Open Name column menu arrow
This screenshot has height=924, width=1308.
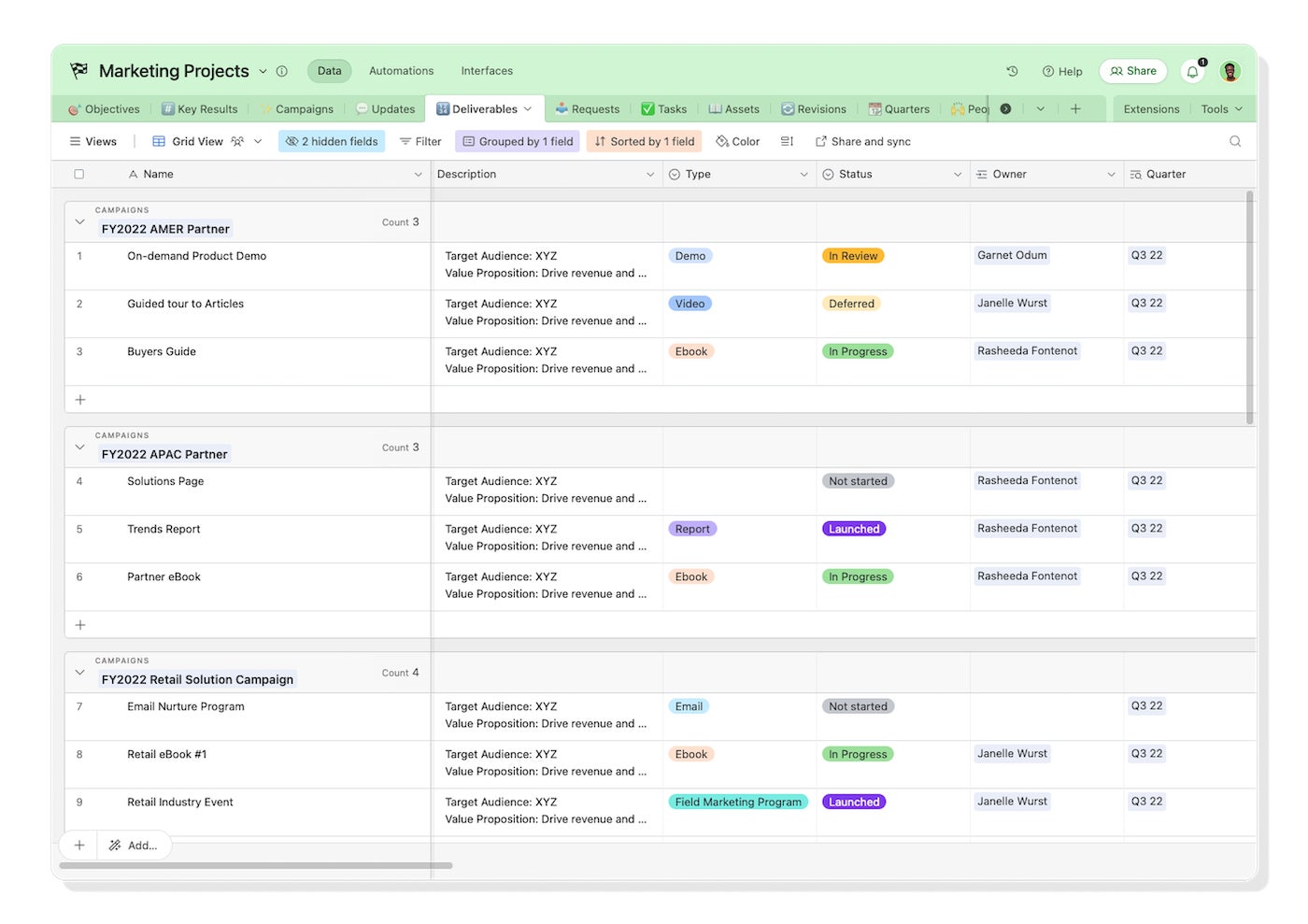(418, 175)
